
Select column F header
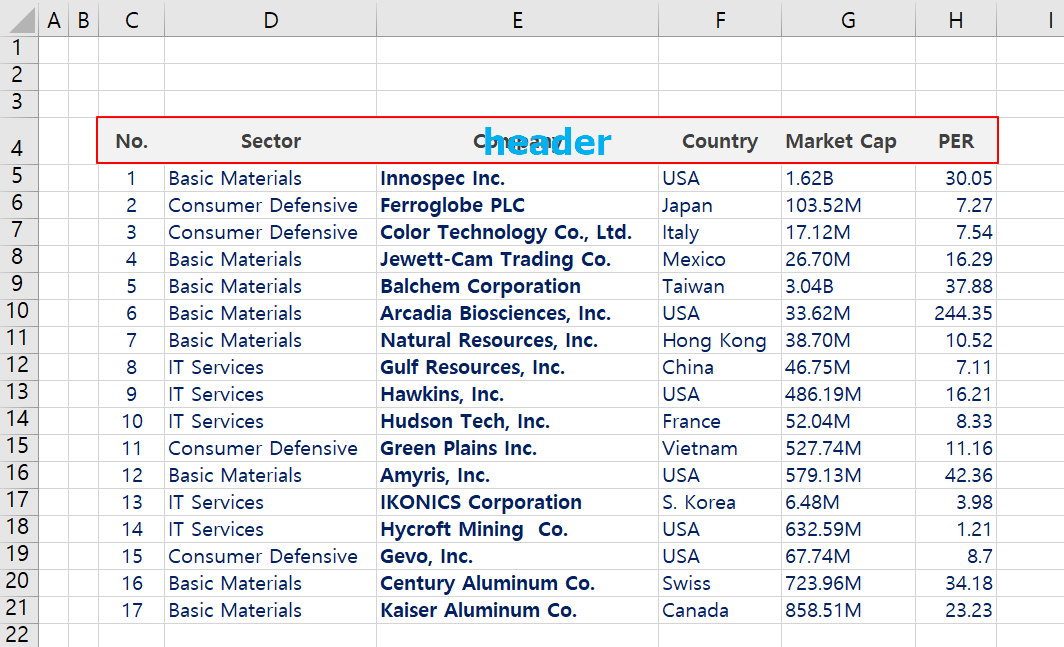coord(719,19)
